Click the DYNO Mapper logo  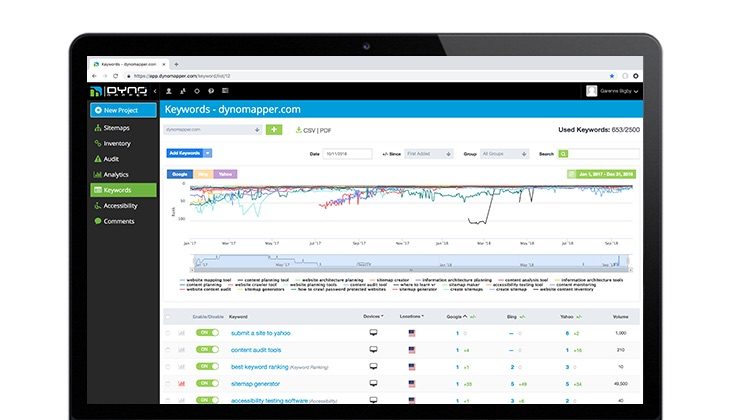tap(119, 91)
